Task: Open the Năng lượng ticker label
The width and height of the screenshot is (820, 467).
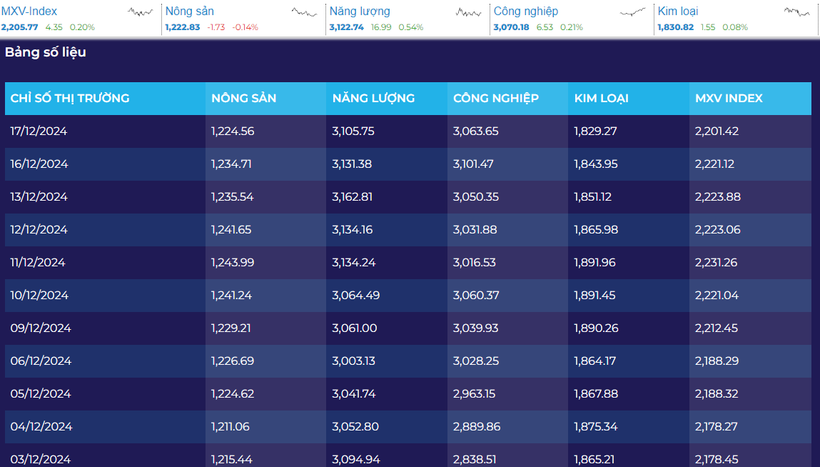Action: point(360,11)
